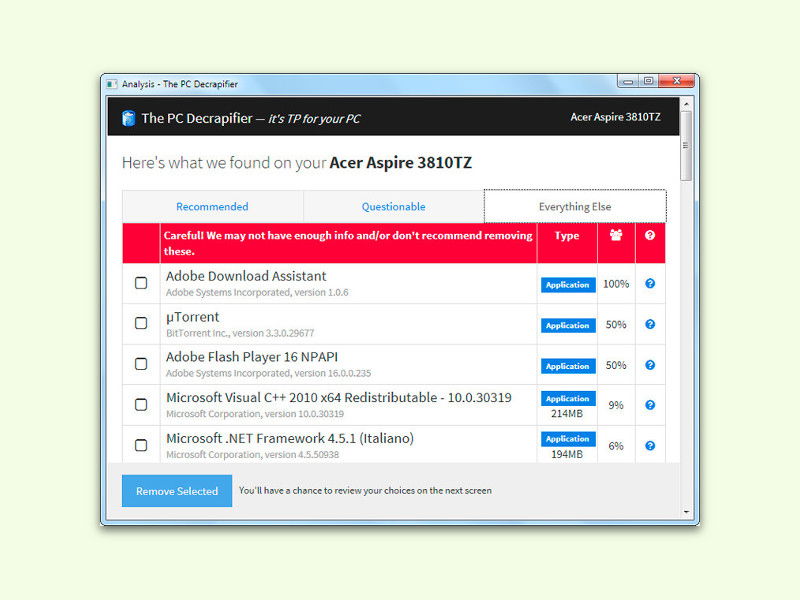Open help for Visual C++ 2010 Redistributable
This screenshot has height=600, width=800.
tap(650, 405)
